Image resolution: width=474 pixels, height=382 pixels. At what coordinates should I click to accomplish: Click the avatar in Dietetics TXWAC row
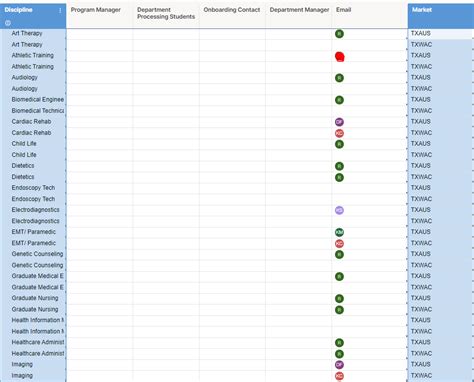(x=339, y=177)
